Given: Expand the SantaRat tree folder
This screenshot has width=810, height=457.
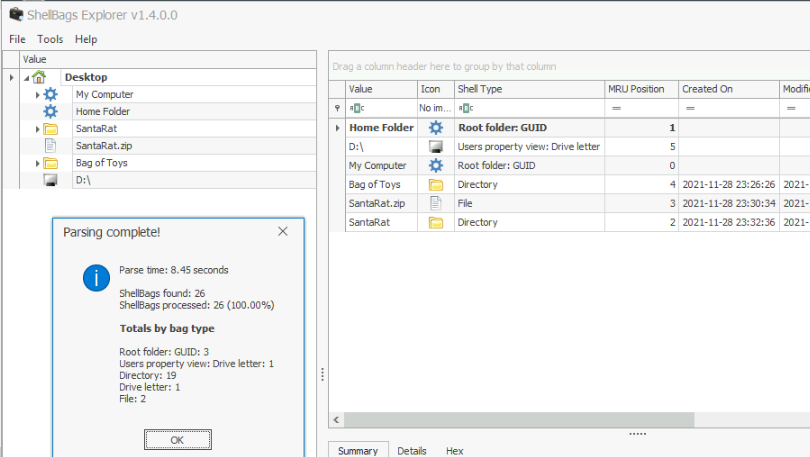Looking at the screenshot, I should 37,129.
